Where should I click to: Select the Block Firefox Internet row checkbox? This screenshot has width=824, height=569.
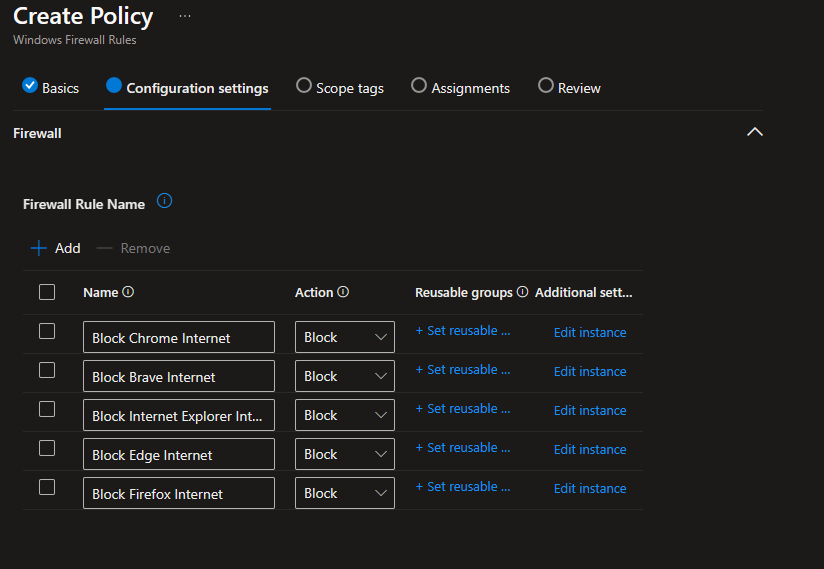click(x=47, y=487)
